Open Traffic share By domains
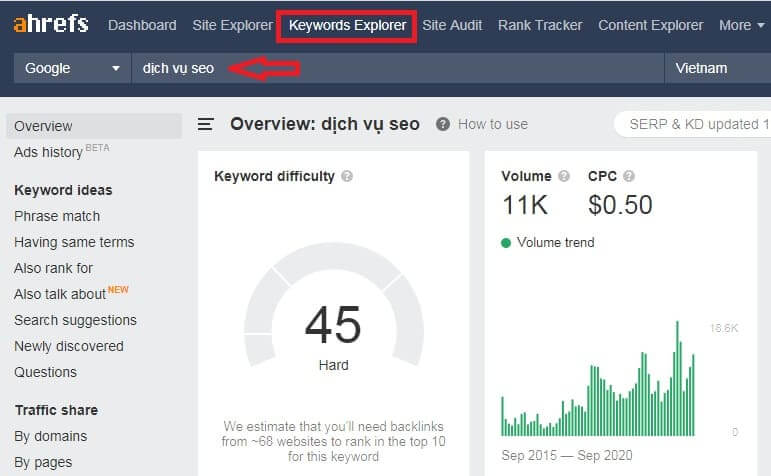This screenshot has height=476, width=771. 51,436
